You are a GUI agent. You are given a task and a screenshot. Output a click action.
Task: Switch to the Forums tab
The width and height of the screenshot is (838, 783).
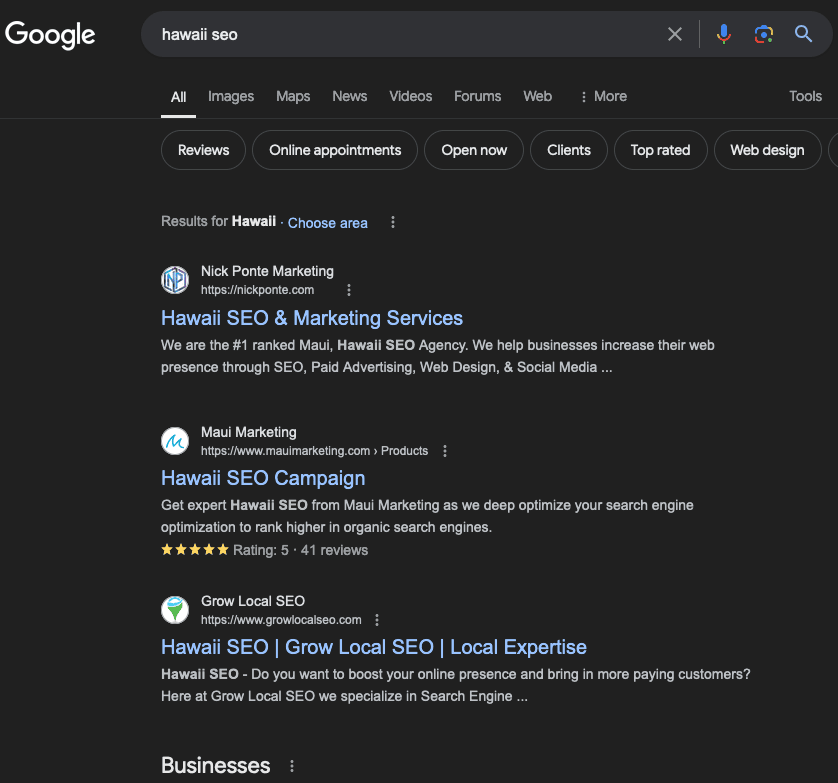(x=478, y=96)
